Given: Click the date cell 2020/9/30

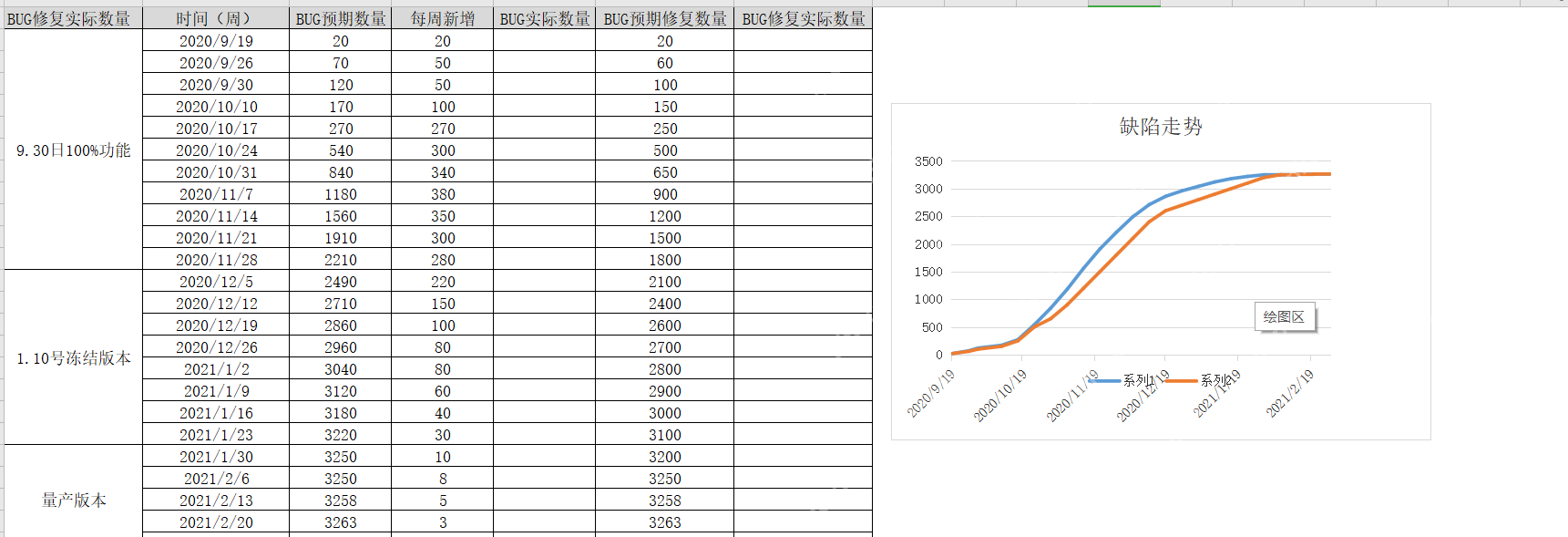Looking at the screenshot, I should pos(216,85).
